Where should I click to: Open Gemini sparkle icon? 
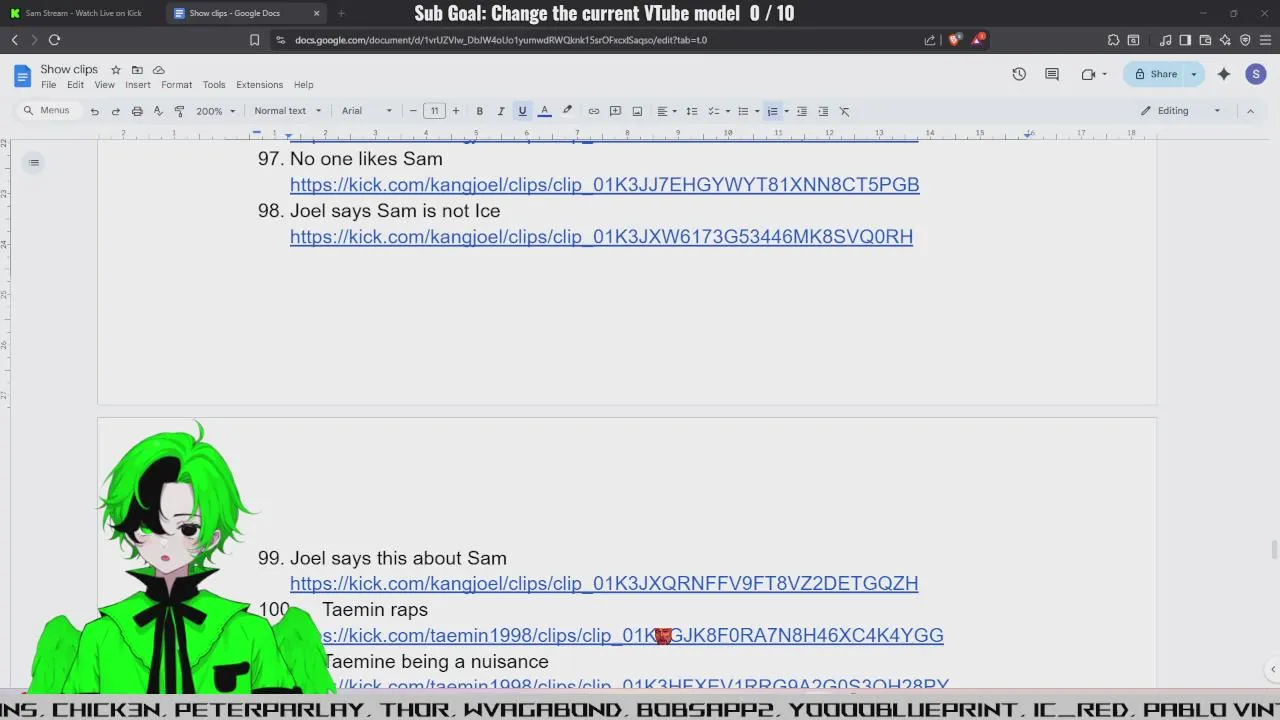[x=1224, y=74]
